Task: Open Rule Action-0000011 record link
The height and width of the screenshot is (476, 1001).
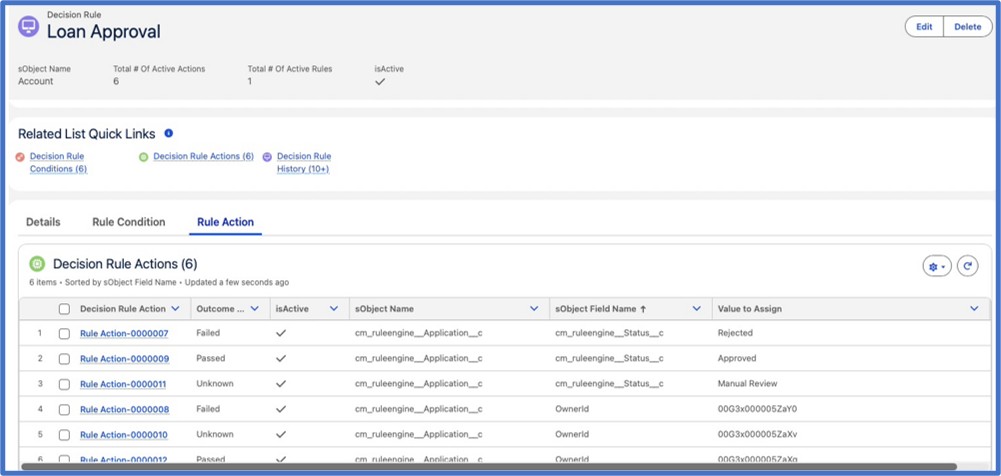Action: pyautogui.click(x=123, y=384)
